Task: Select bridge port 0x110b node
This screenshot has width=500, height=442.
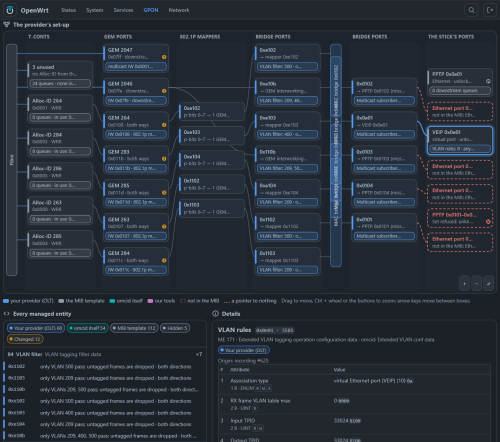Action: click(x=287, y=160)
